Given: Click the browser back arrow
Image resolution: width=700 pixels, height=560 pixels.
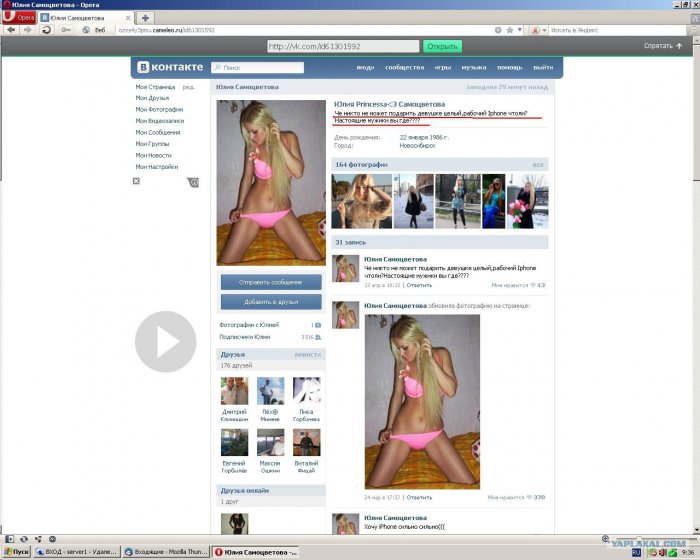Looking at the screenshot, I should coord(10,30).
